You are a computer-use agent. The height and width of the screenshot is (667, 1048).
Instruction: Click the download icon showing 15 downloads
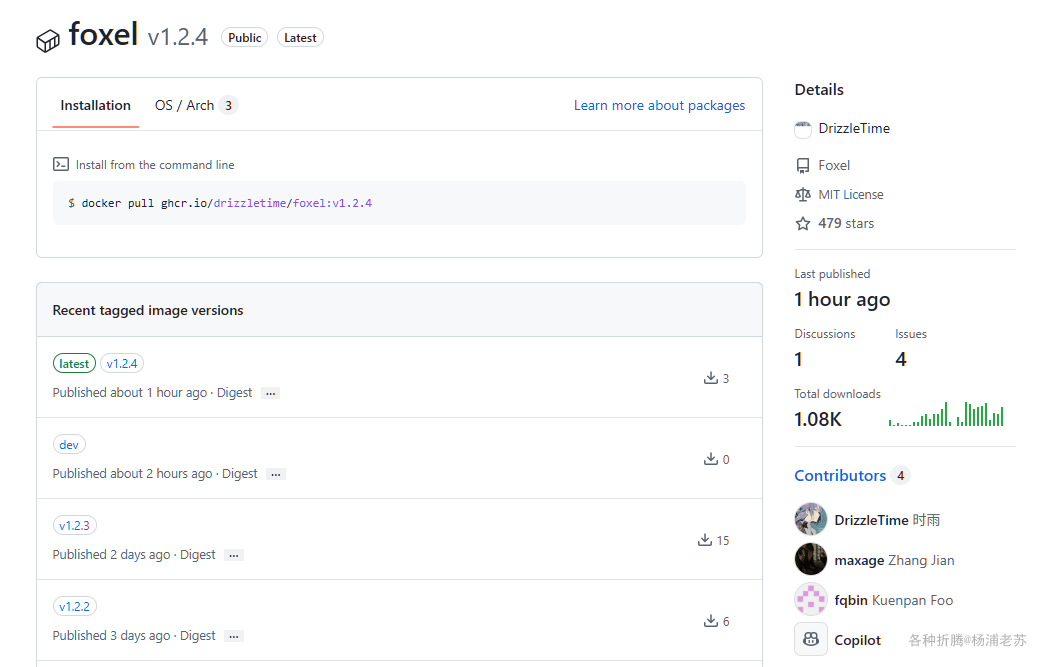[x=704, y=539]
